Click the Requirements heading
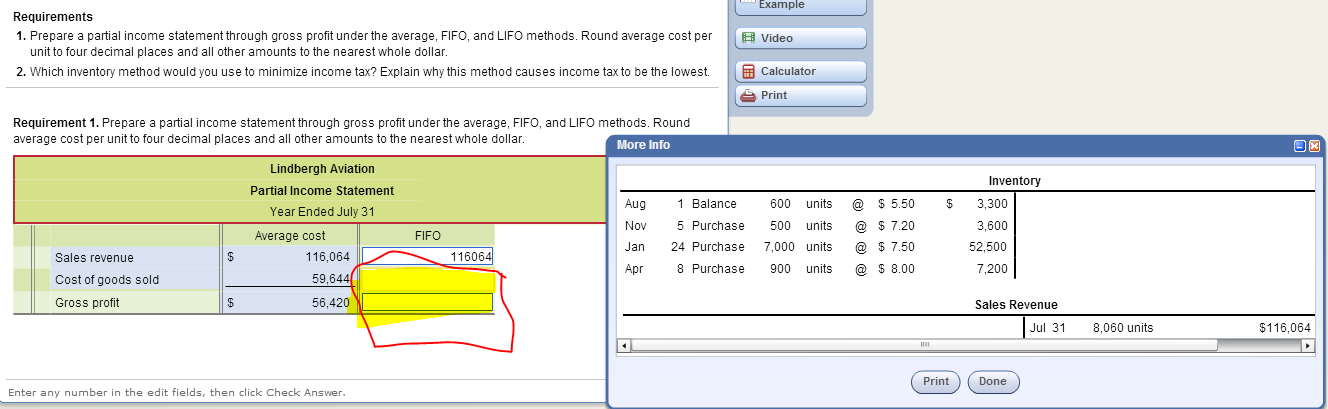1328x409 pixels. coord(53,17)
